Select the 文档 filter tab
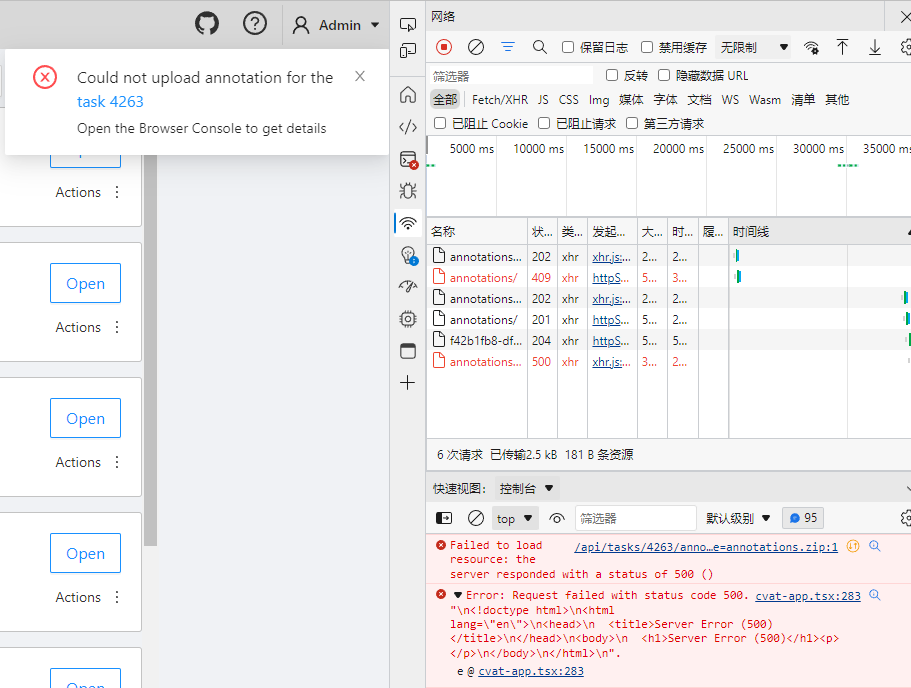911x688 pixels. (699, 99)
